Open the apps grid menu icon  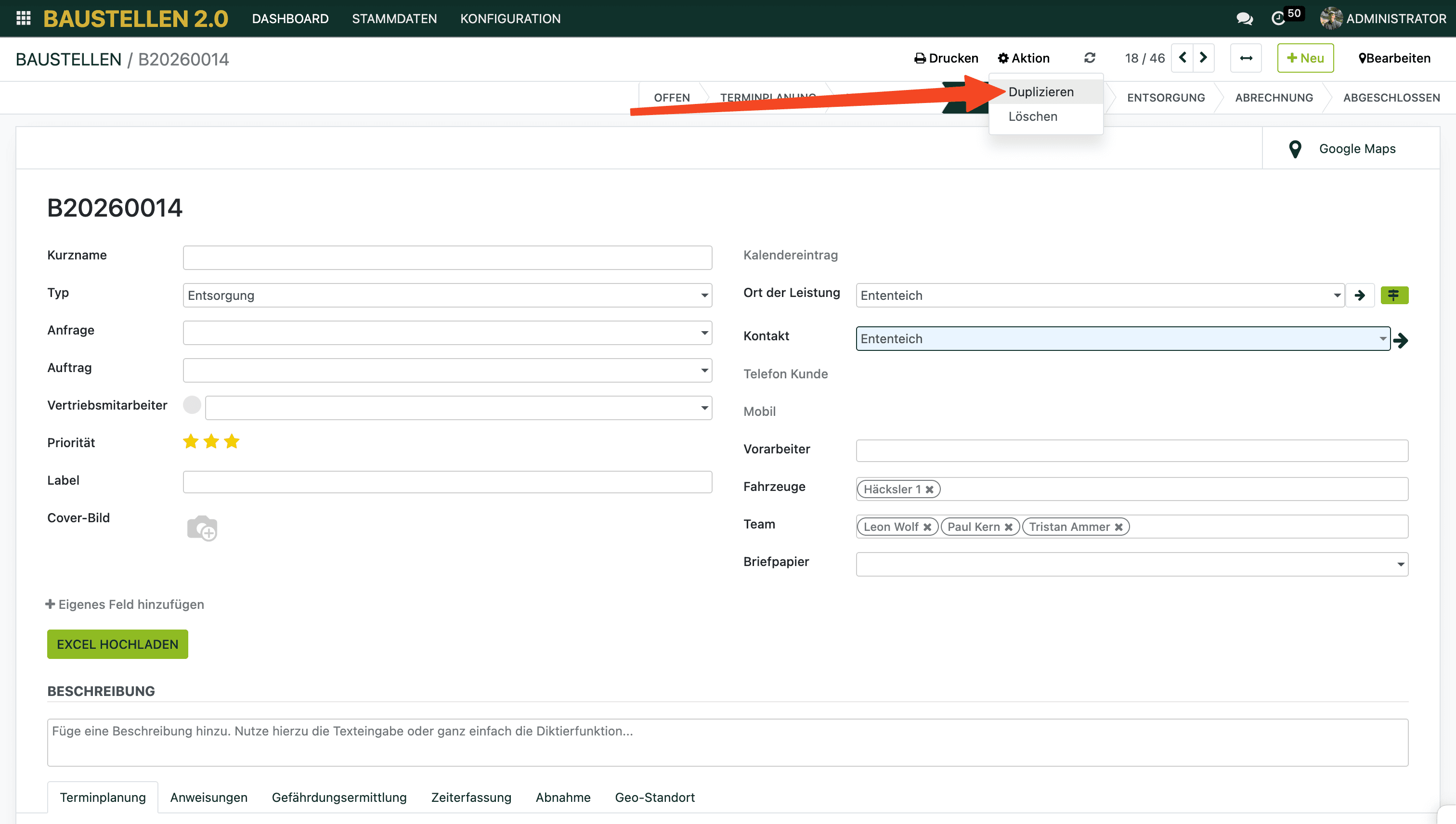[23, 18]
